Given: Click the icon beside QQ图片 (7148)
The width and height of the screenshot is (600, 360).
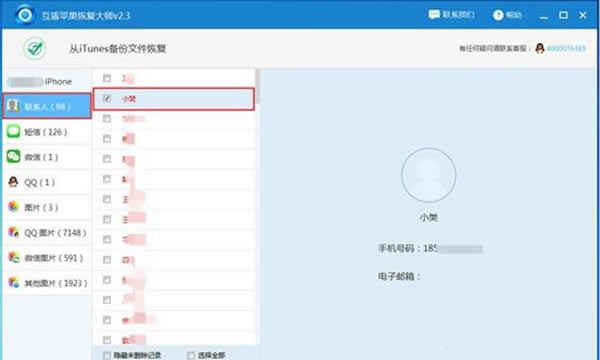Looking at the screenshot, I should pyautogui.click(x=13, y=232).
